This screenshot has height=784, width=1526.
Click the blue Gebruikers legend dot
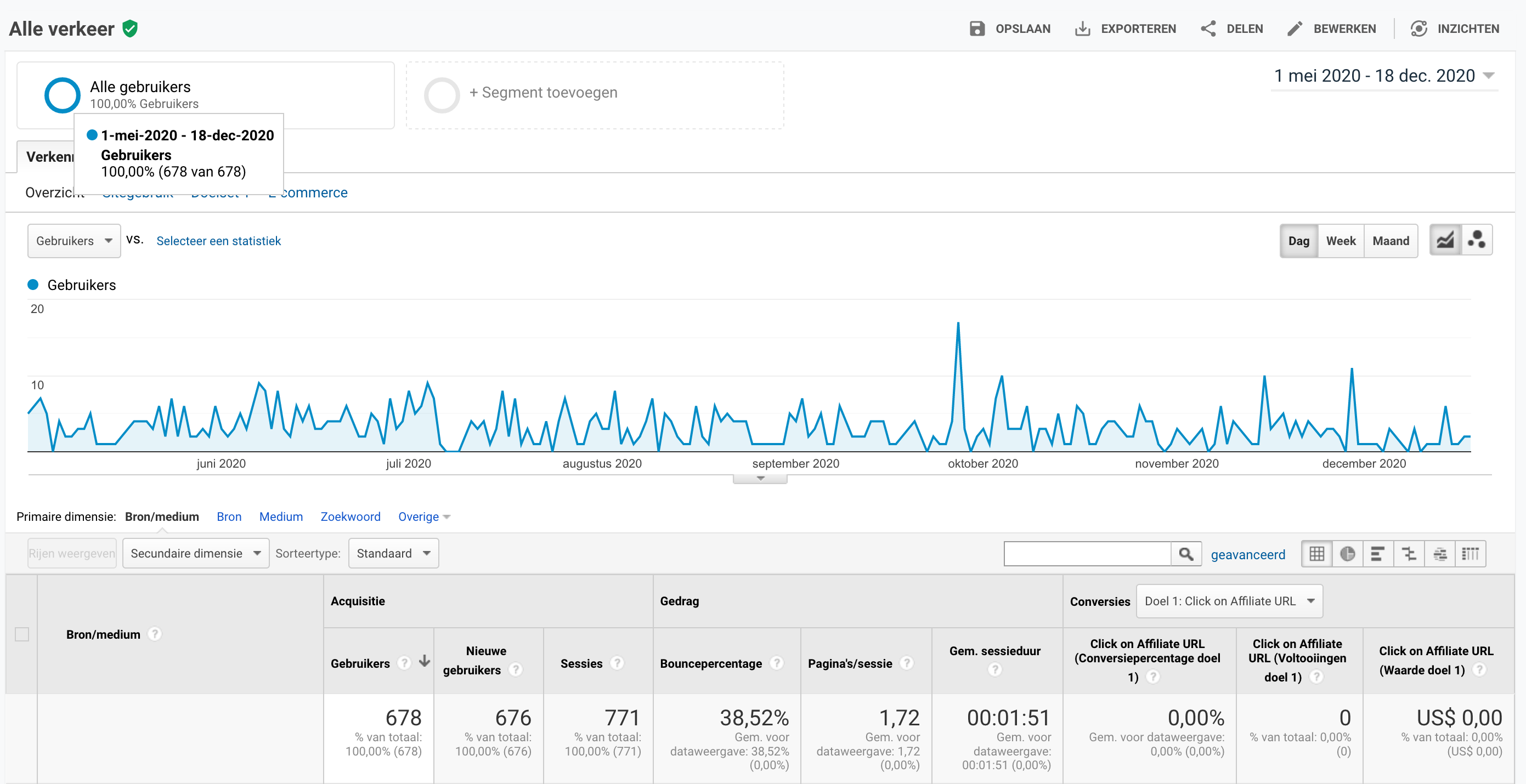33,284
